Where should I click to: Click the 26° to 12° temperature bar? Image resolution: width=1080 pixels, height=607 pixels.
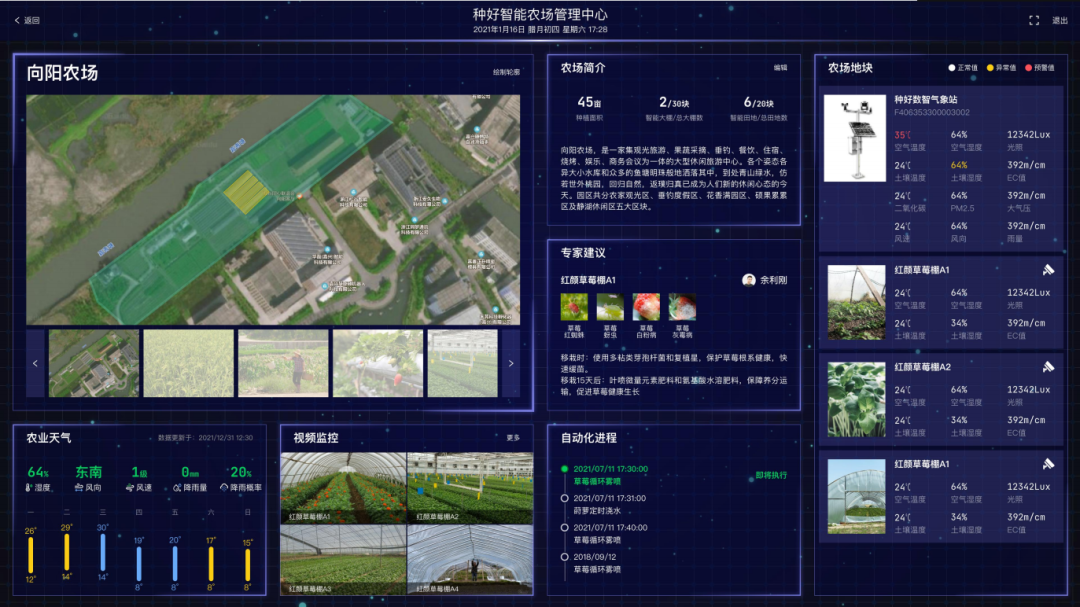(30, 555)
